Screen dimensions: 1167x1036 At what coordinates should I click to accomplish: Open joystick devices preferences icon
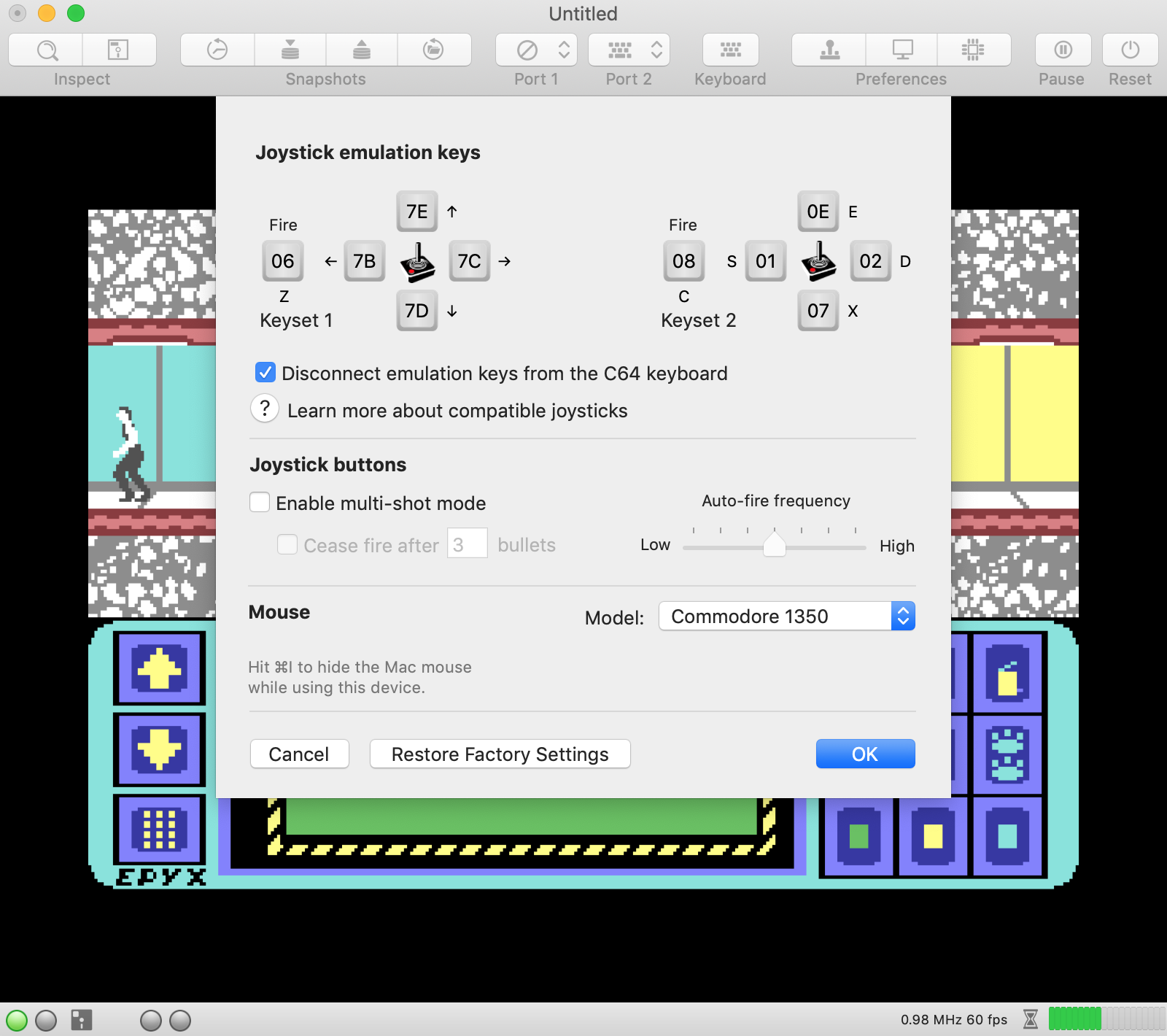pos(829,50)
